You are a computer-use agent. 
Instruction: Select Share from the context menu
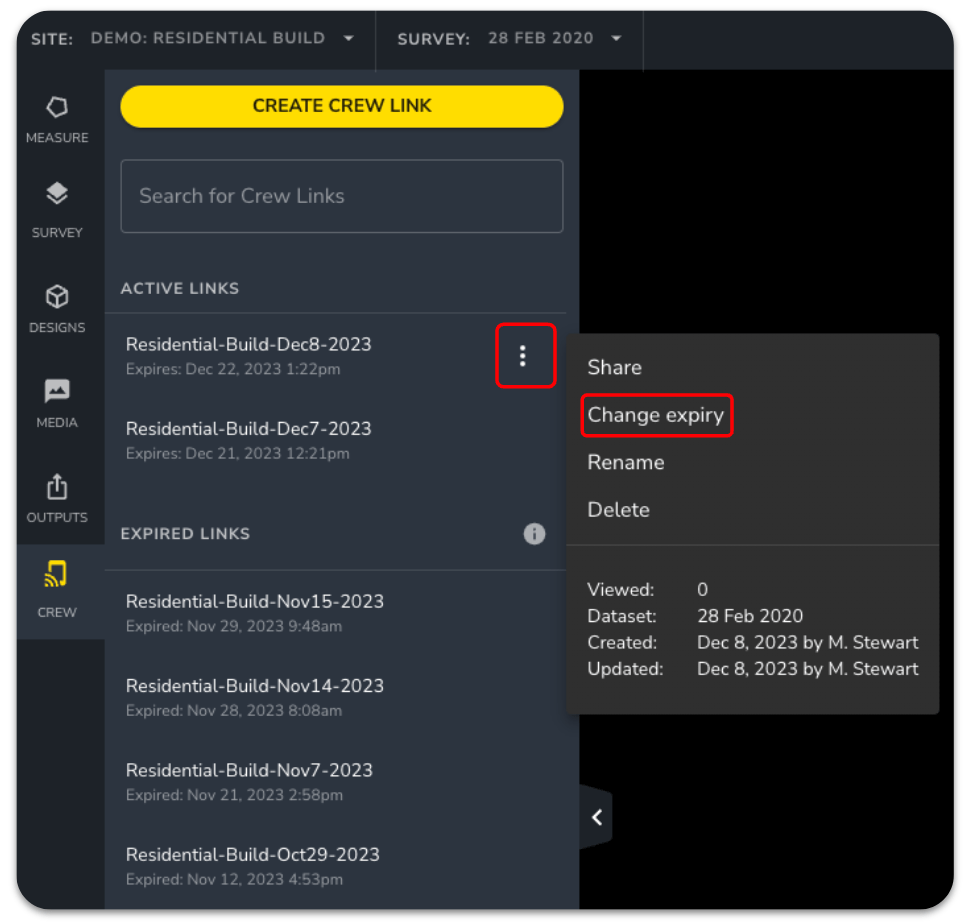[x=614, y=367]
